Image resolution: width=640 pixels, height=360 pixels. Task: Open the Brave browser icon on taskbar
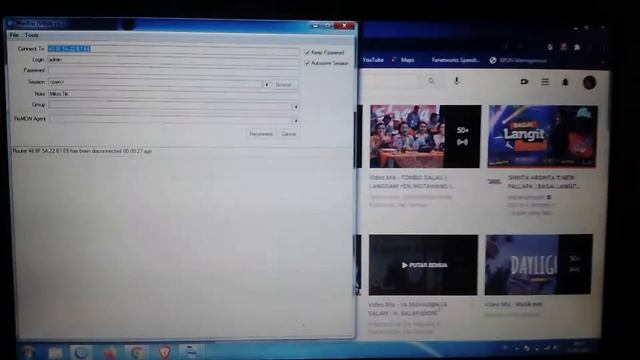pyautogui.click(x=164, y=352)
